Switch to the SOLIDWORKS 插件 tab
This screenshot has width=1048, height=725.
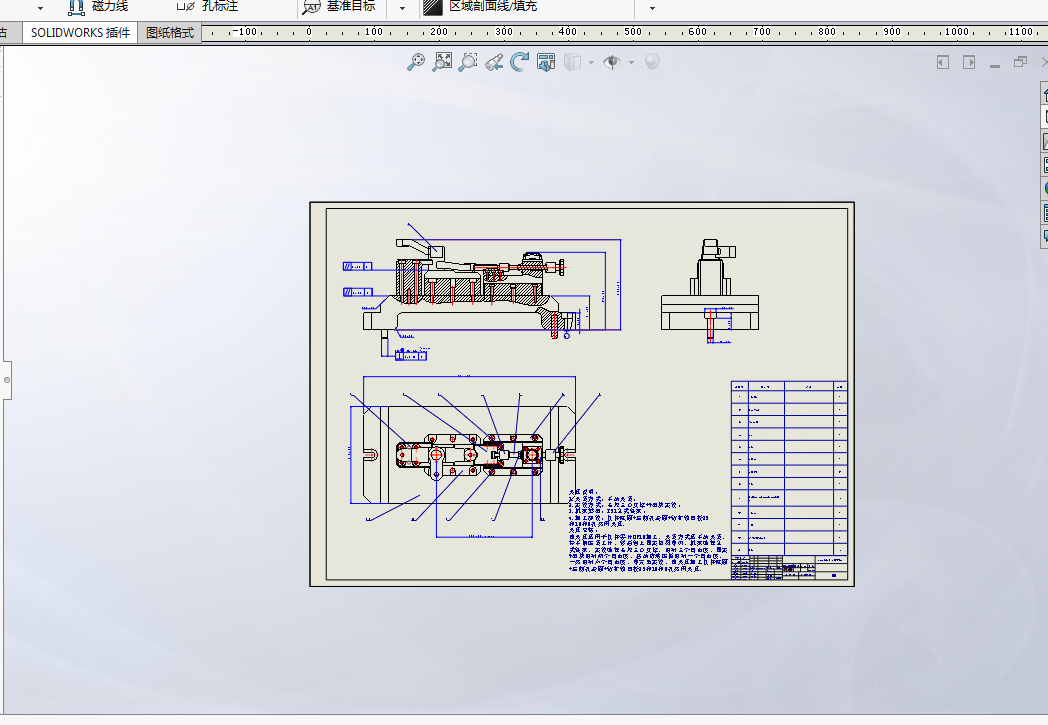tap(80, 32)
